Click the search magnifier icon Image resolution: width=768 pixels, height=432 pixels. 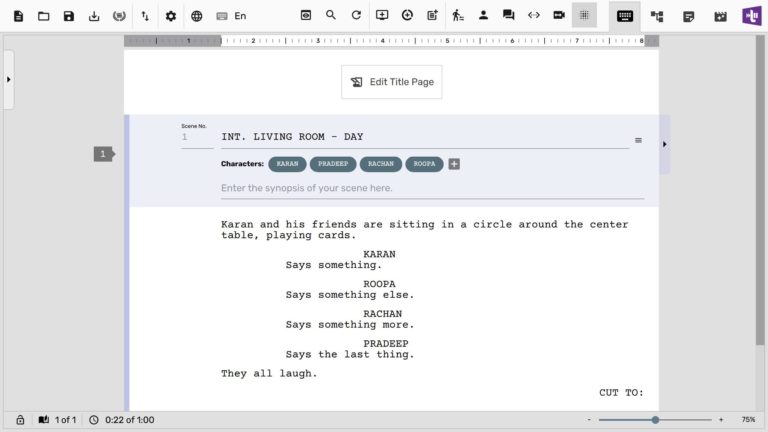point(331,16)
